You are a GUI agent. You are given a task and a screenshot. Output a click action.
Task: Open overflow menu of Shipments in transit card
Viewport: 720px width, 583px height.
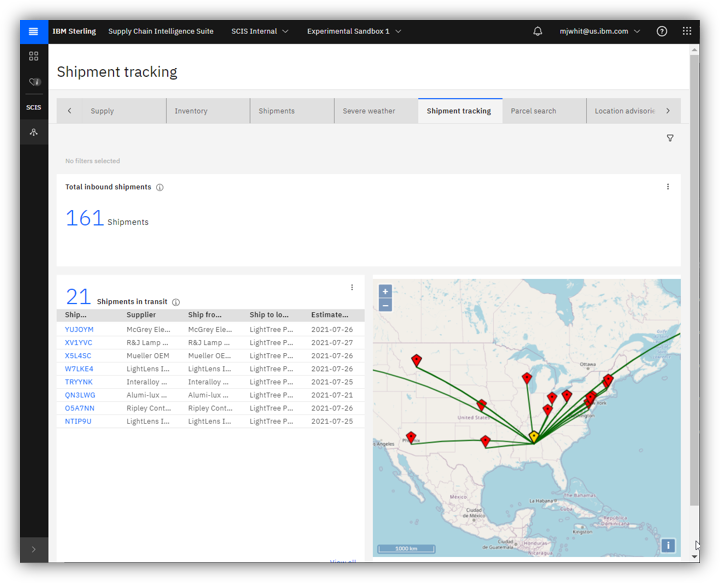352,287
